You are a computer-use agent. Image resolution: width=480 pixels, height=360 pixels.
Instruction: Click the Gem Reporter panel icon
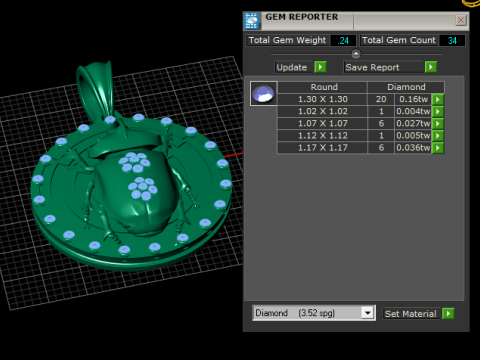click(252, 21)
